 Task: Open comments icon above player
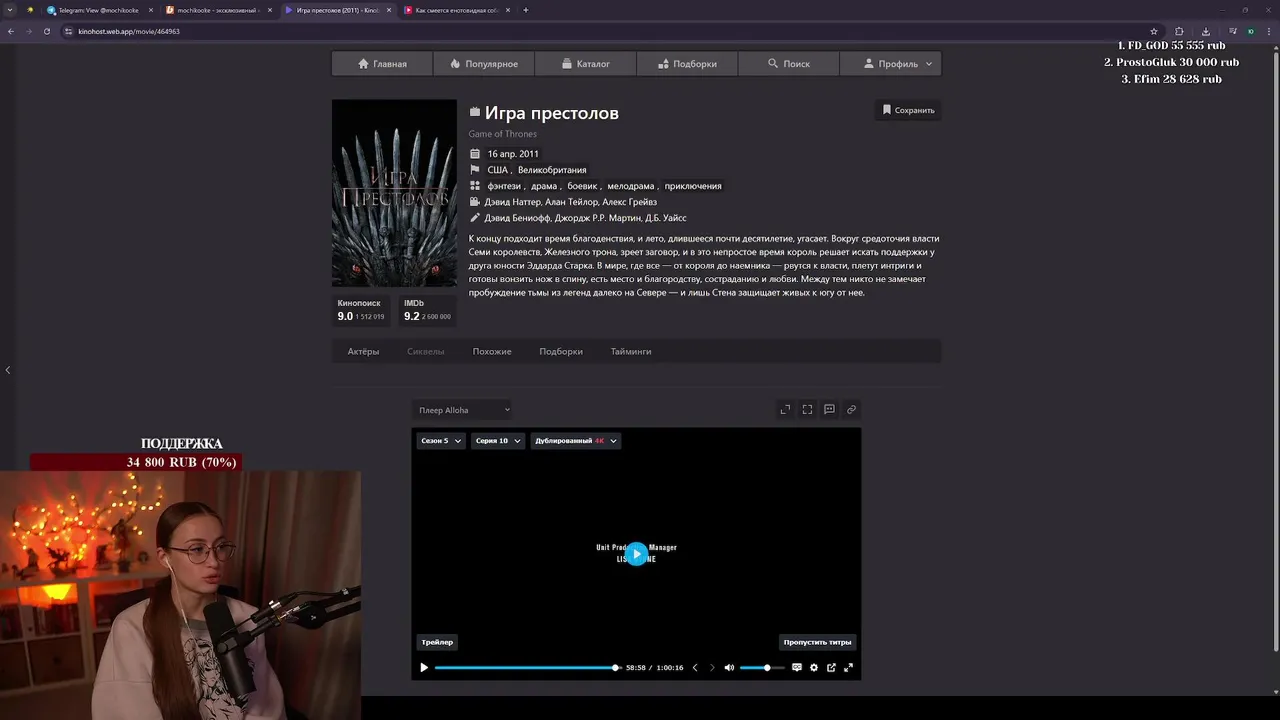click(x=829, y=409)
